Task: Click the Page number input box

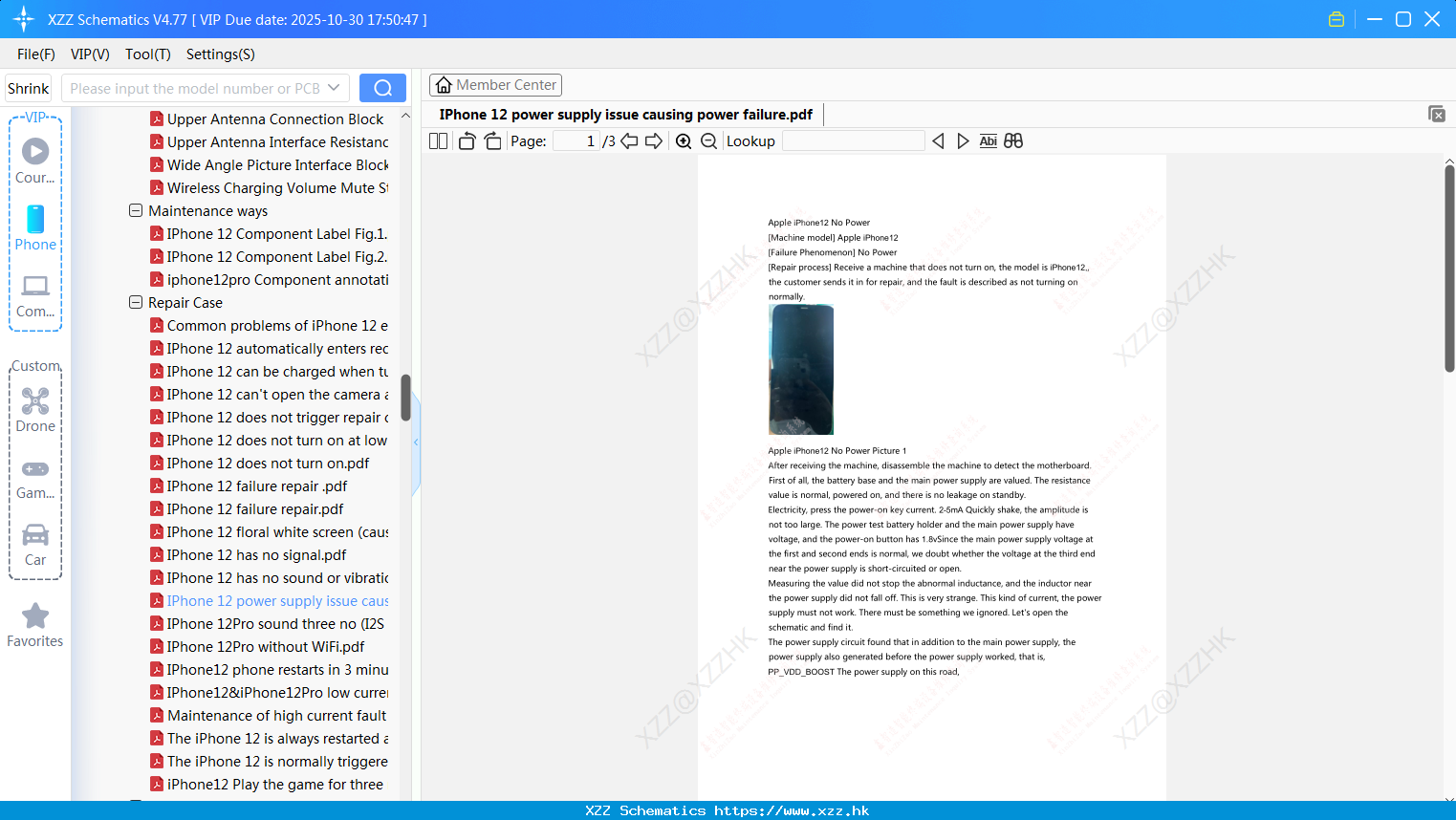Action: coord(576,141)
